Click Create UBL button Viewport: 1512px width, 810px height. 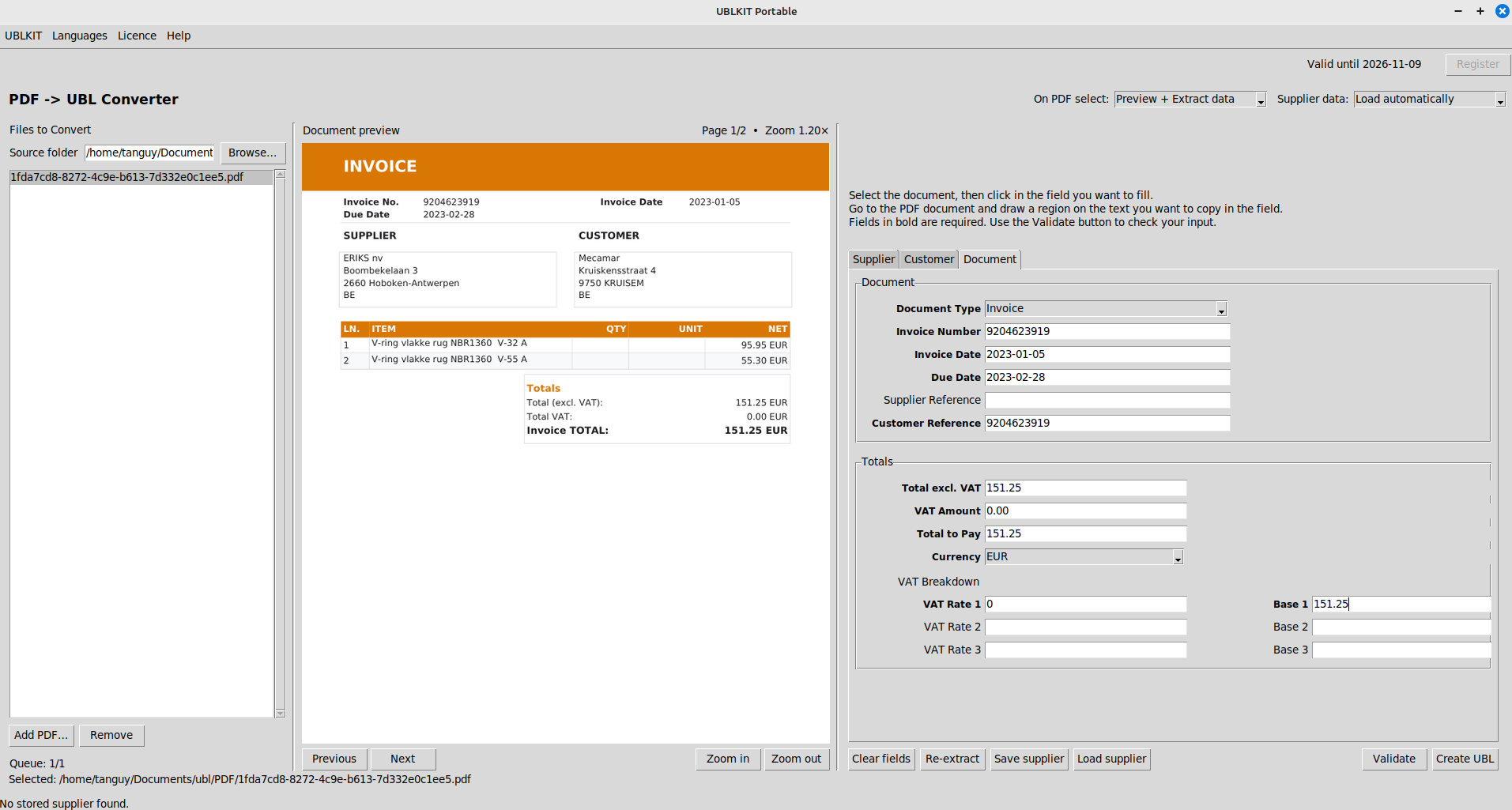pyautogui.click(x=1465, y=759)
